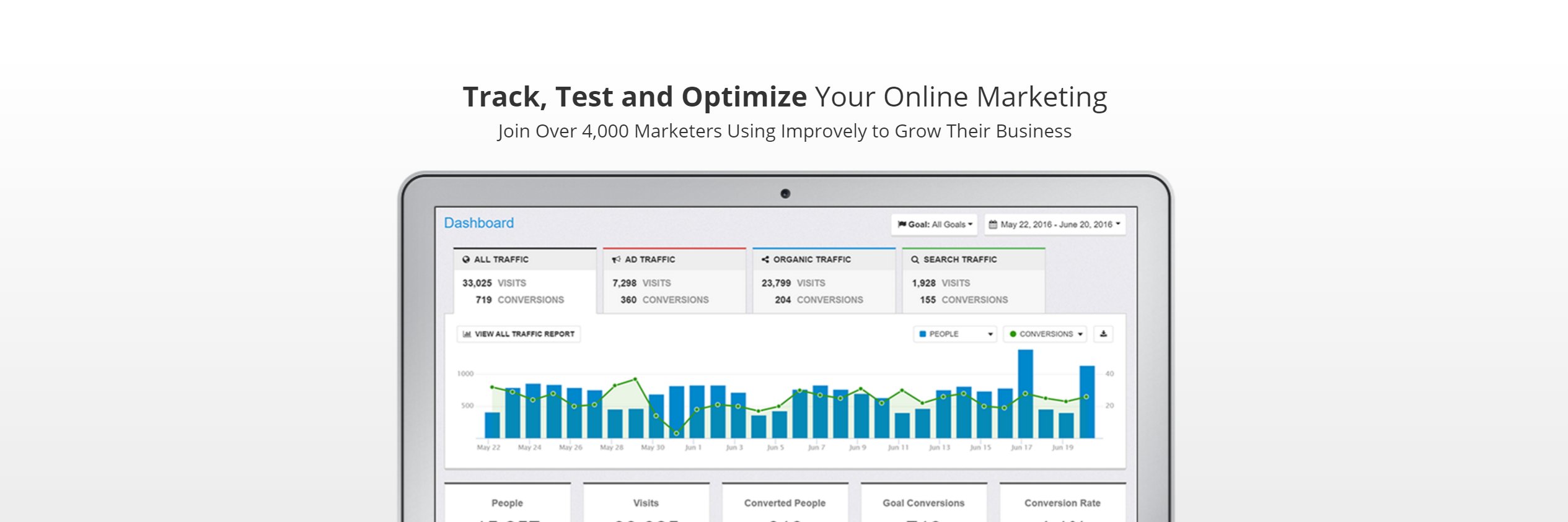Screen dimensions: 1568x522
Task: Click View All Traffic Report button
Action: (x=519, y=334)
